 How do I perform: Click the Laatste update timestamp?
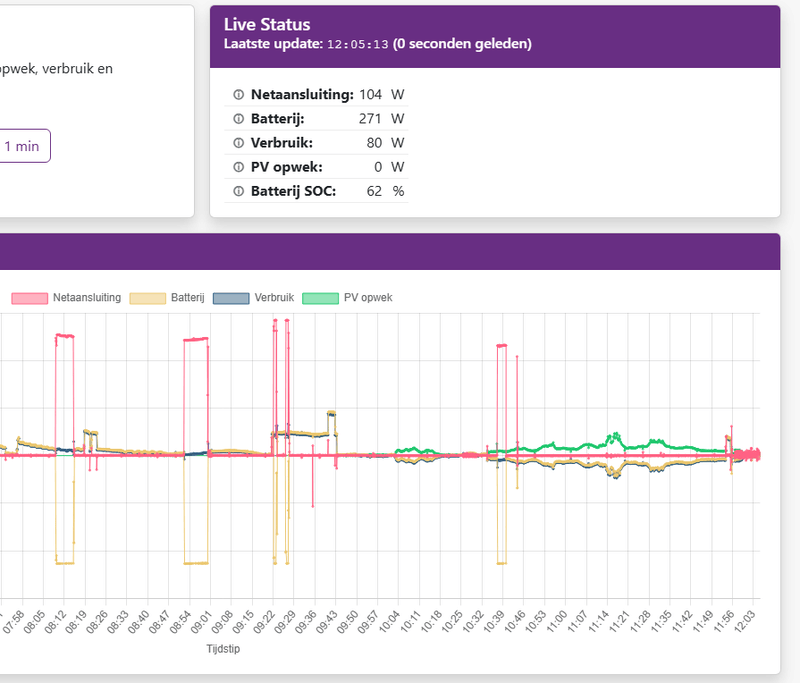pyautogui.click(x=351, y=44)
